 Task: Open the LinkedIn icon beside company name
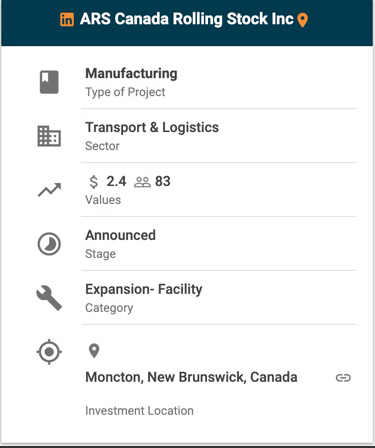click(67, 20)
